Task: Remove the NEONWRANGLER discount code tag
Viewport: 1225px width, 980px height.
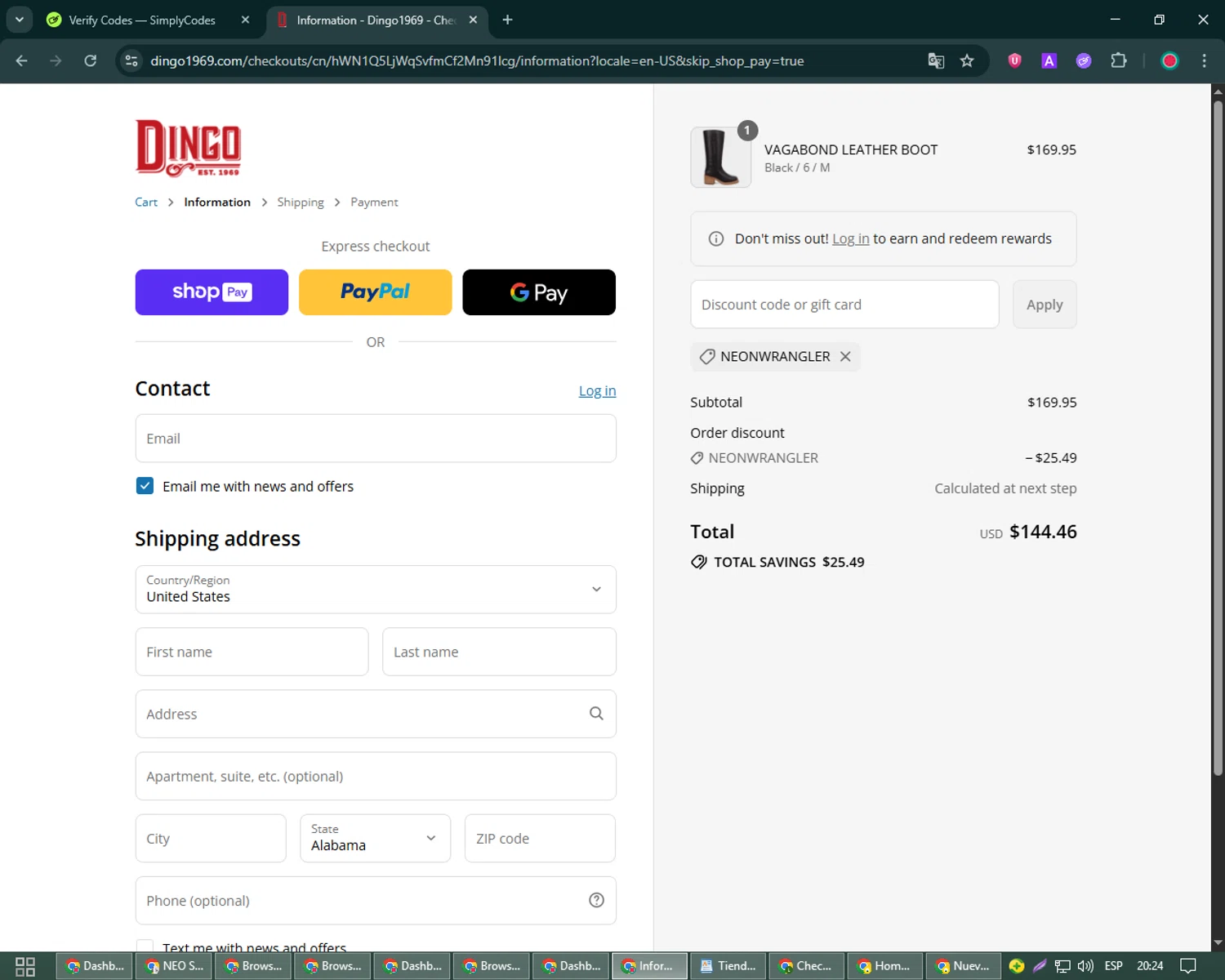Action: pyautogui.click(x=845, y=357)
